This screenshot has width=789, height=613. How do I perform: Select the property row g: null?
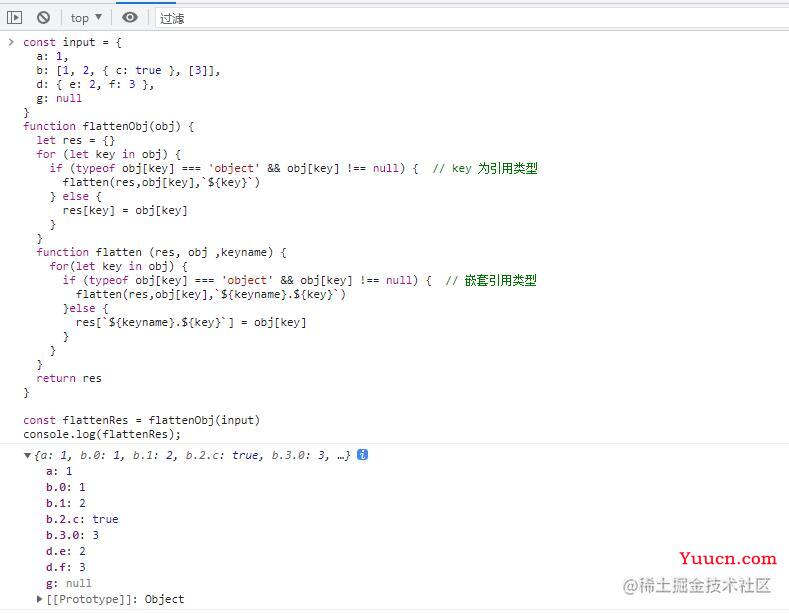69,583
